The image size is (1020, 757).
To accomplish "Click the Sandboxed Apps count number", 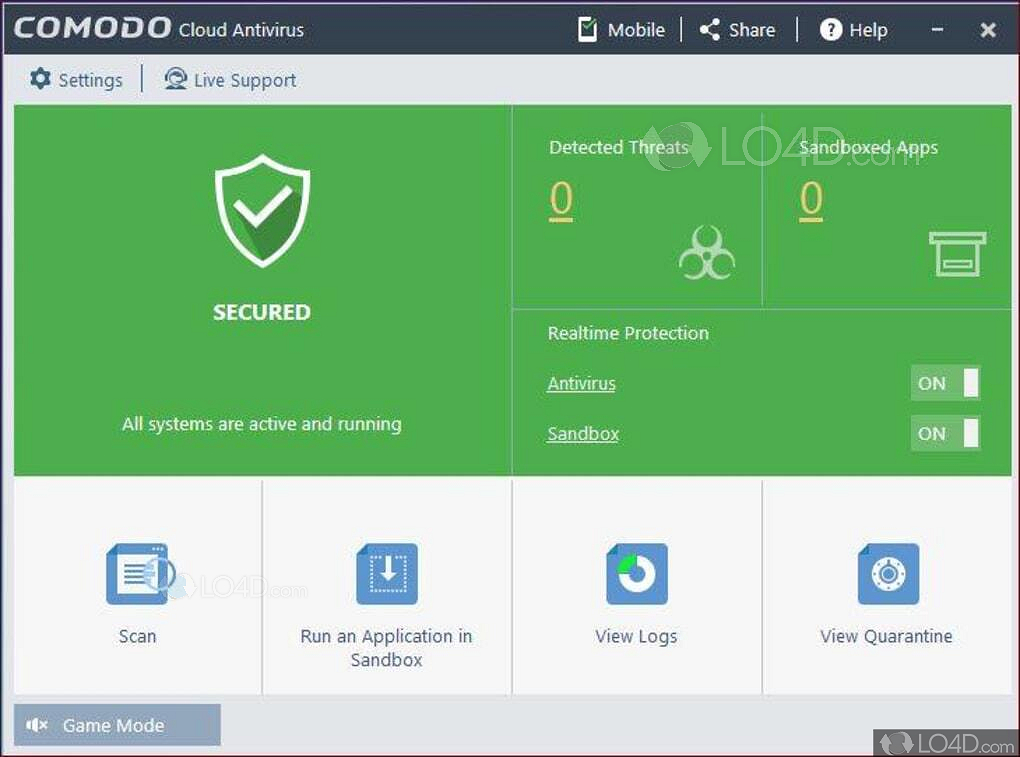I will click(x=811, y=200).
